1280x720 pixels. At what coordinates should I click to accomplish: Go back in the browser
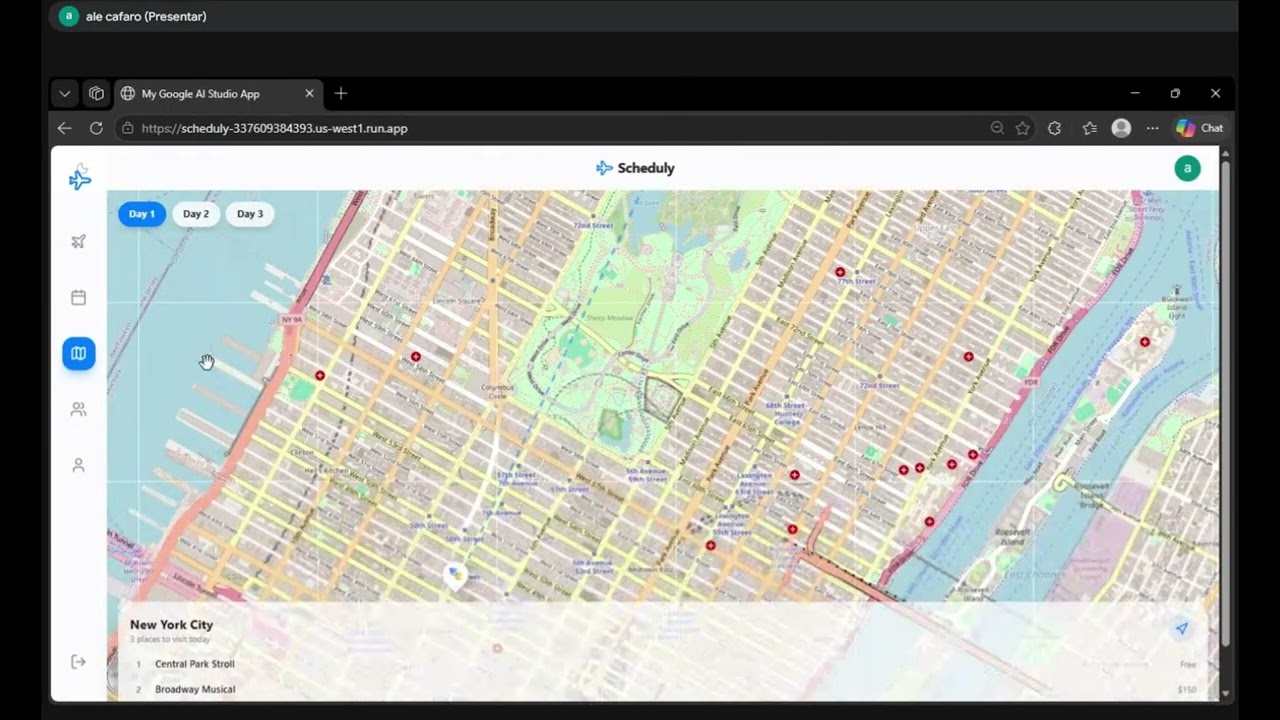pos(65,128)
